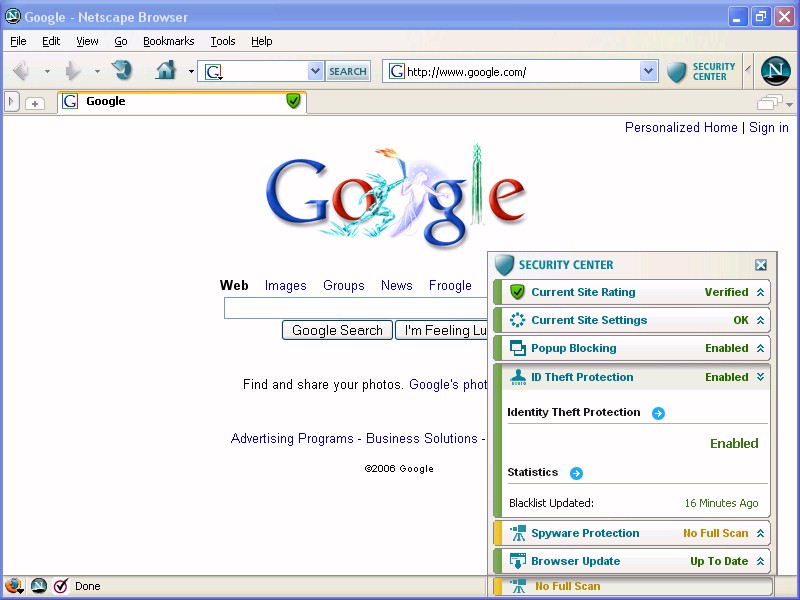800x600 pixels.
Task: Click the Browser Update download icon
Action: coord(518,561)
